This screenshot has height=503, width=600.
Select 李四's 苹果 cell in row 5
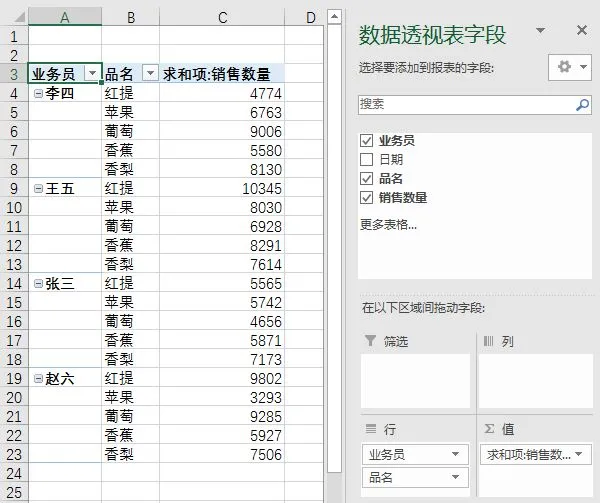click(130, 112)
